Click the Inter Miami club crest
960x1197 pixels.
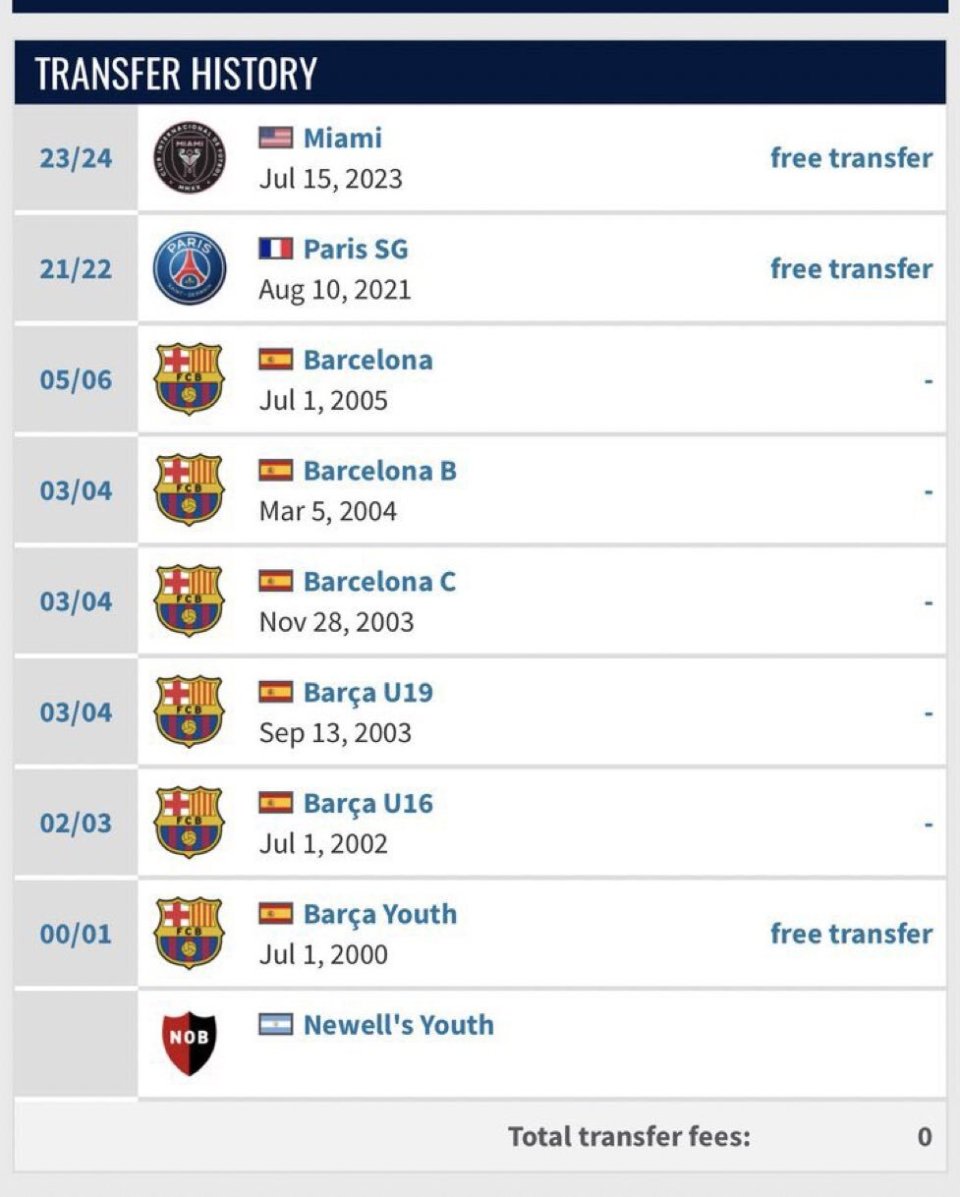pos(189,157)
